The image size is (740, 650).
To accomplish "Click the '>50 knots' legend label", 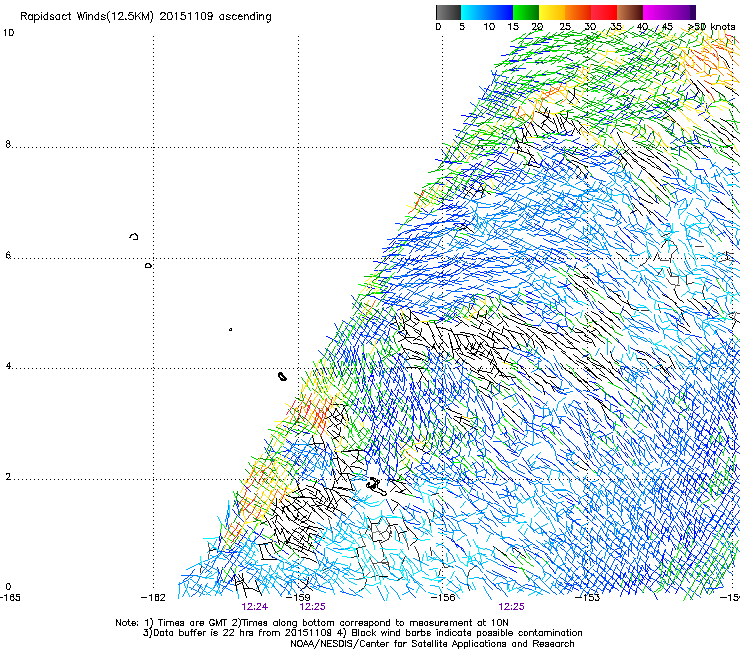I will tap(711, 27).
